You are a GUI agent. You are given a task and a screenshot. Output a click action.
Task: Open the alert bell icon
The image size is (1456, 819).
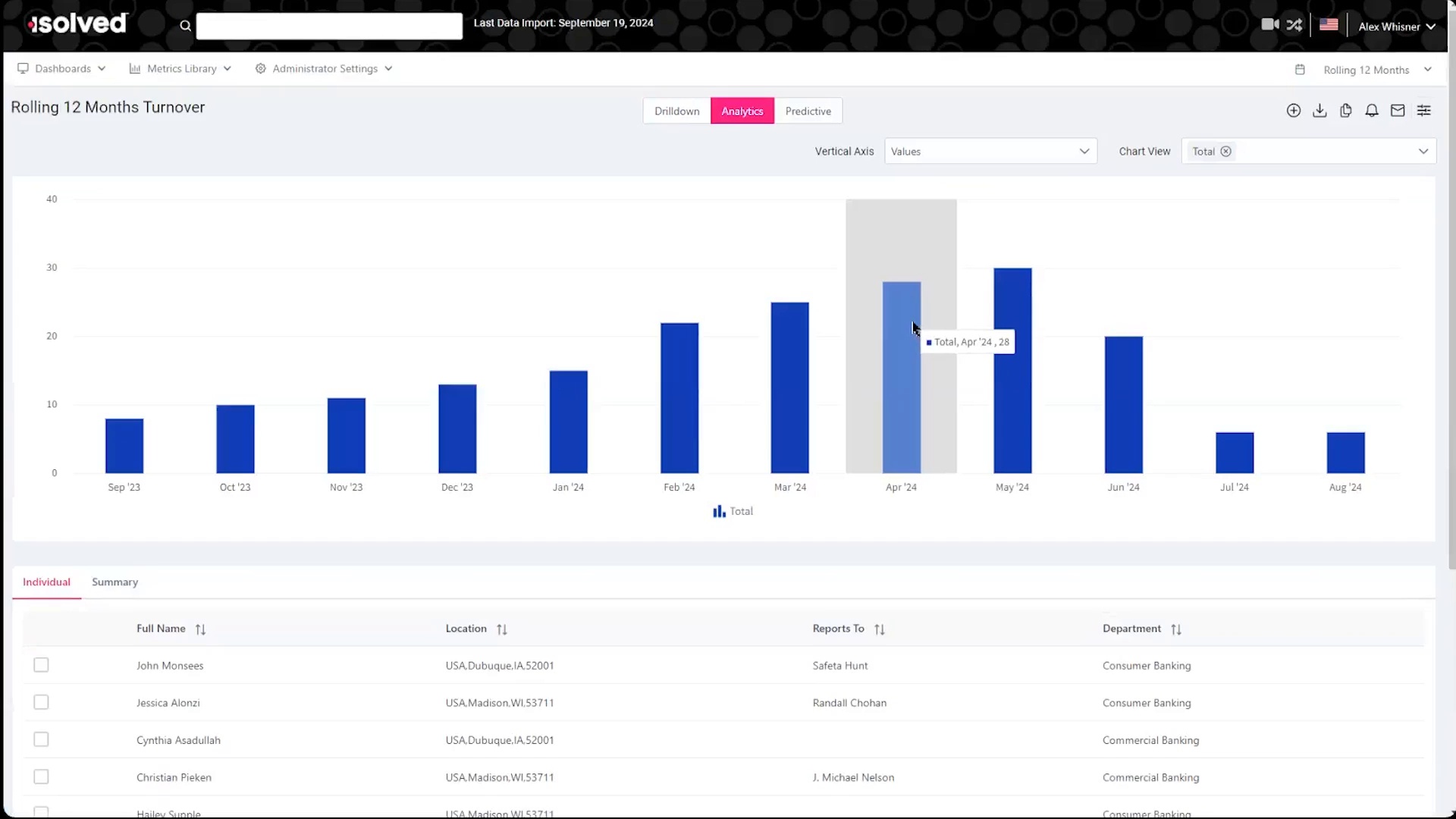coord(1372,111)
